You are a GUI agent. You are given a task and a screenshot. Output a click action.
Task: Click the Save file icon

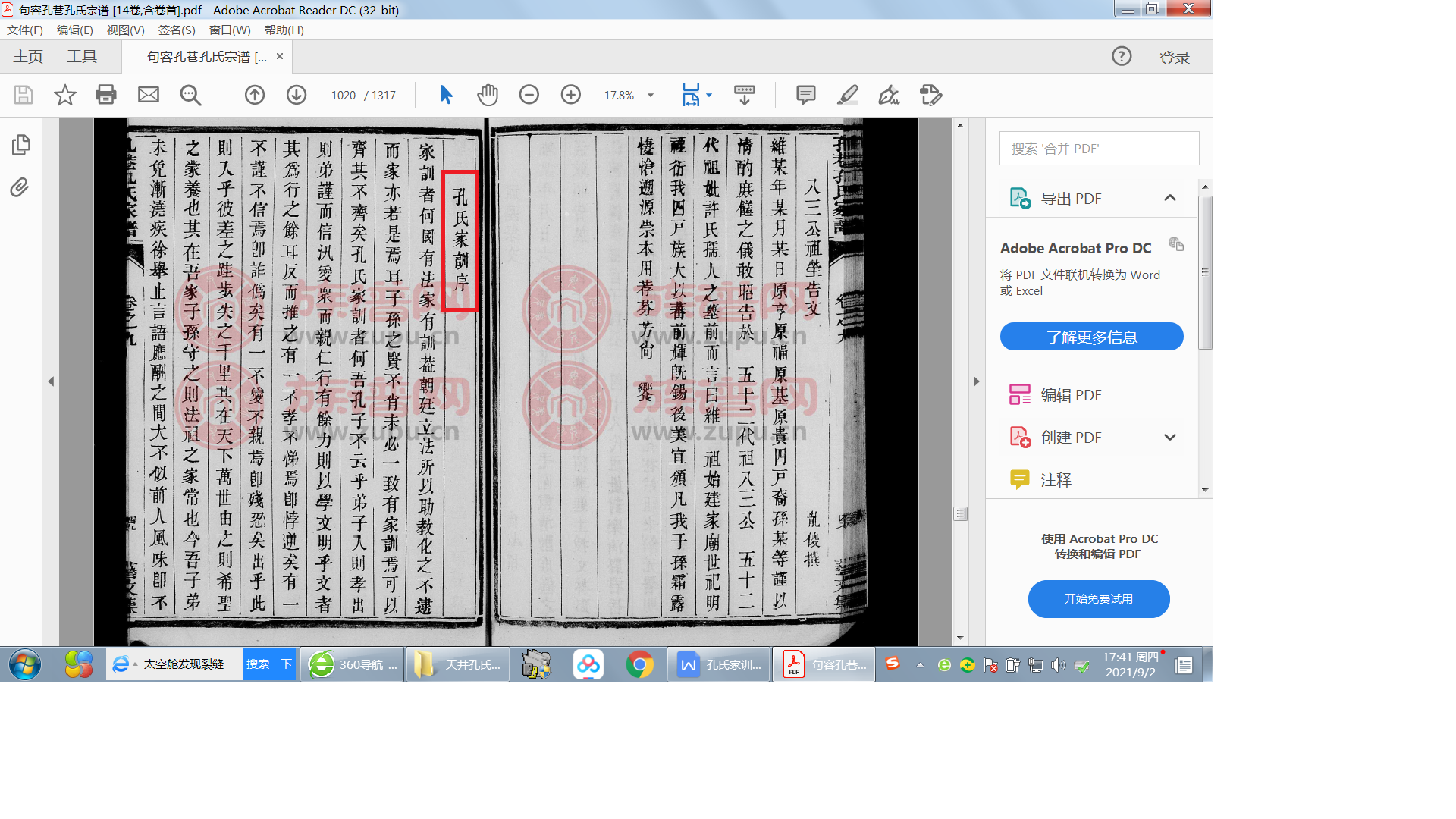pos(24,95)
